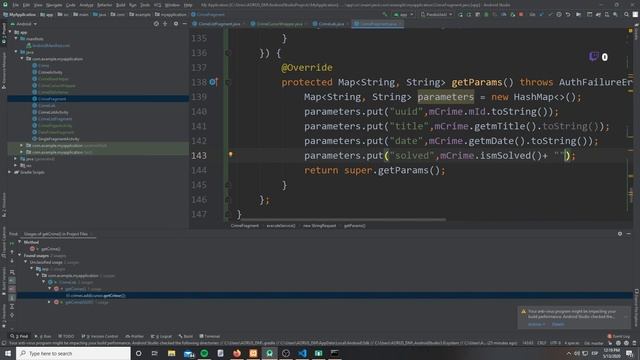Select the highlighted getCrime() usage result row

tap(325, 296)
